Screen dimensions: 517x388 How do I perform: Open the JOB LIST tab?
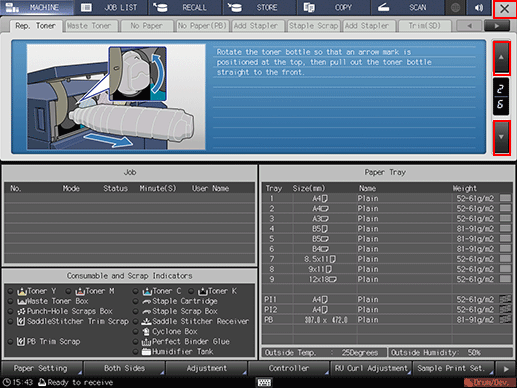[111, 7]
